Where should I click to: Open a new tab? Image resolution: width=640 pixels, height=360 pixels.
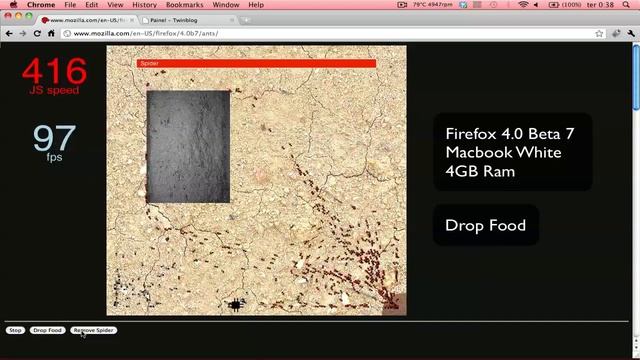[x=246, y=20]
